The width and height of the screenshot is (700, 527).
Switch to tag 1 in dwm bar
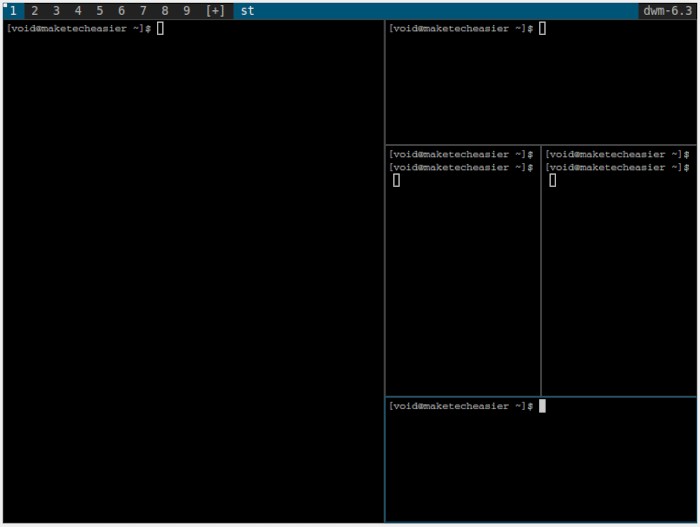point(13,11)
